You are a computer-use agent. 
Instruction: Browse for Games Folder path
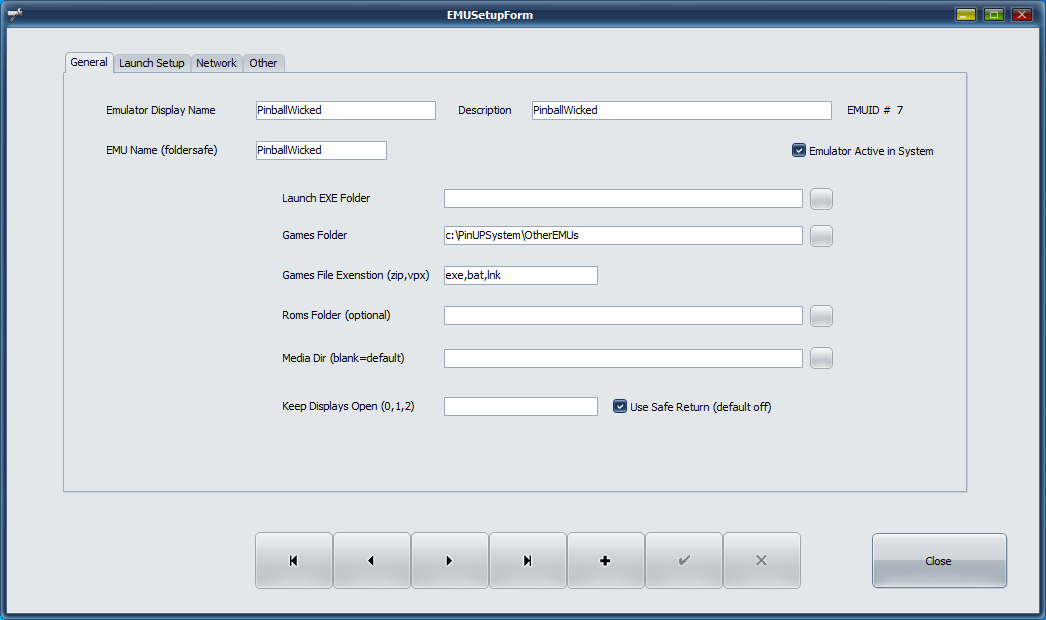coord(821,236)
